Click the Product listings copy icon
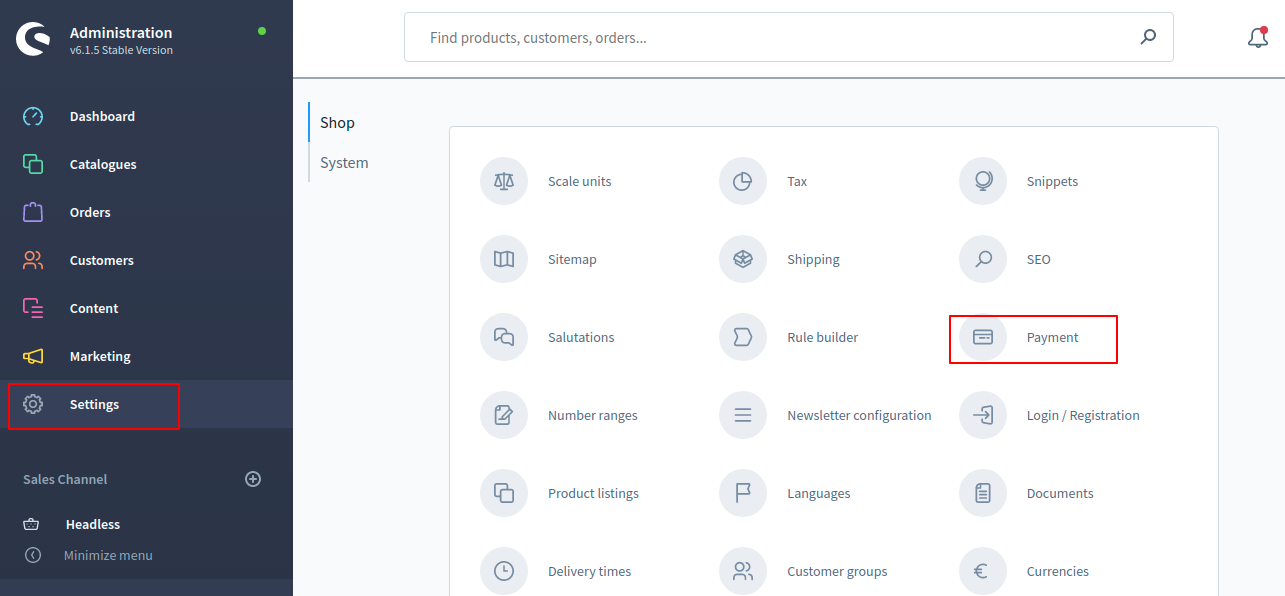Screen dimensions: 1285x596 (x=504, y=494)
